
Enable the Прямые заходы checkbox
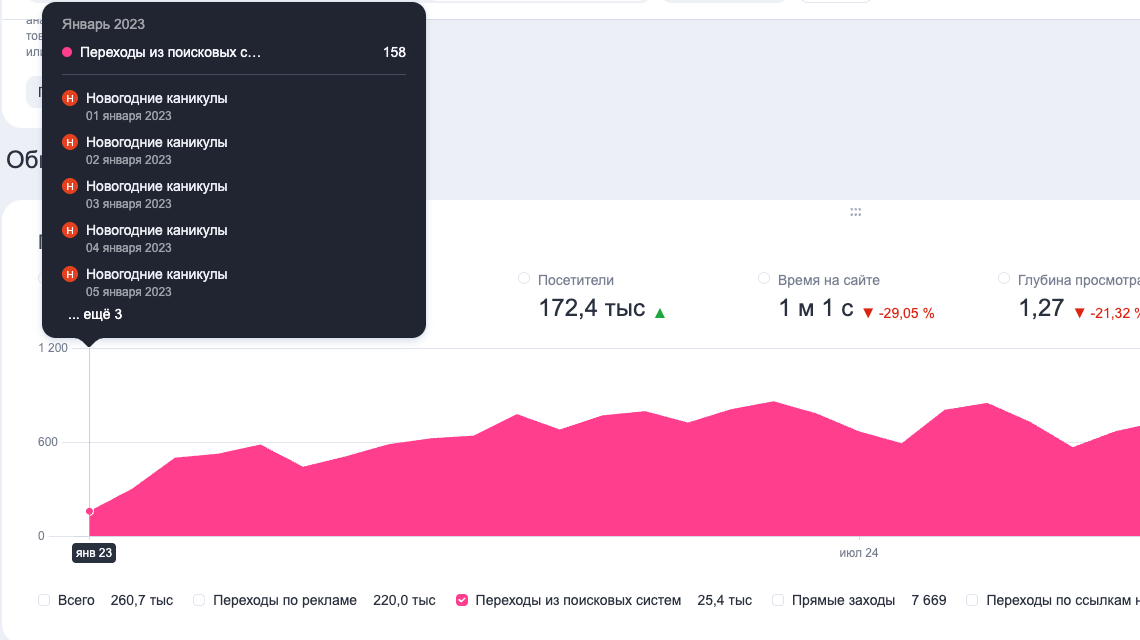pos(777,599)
